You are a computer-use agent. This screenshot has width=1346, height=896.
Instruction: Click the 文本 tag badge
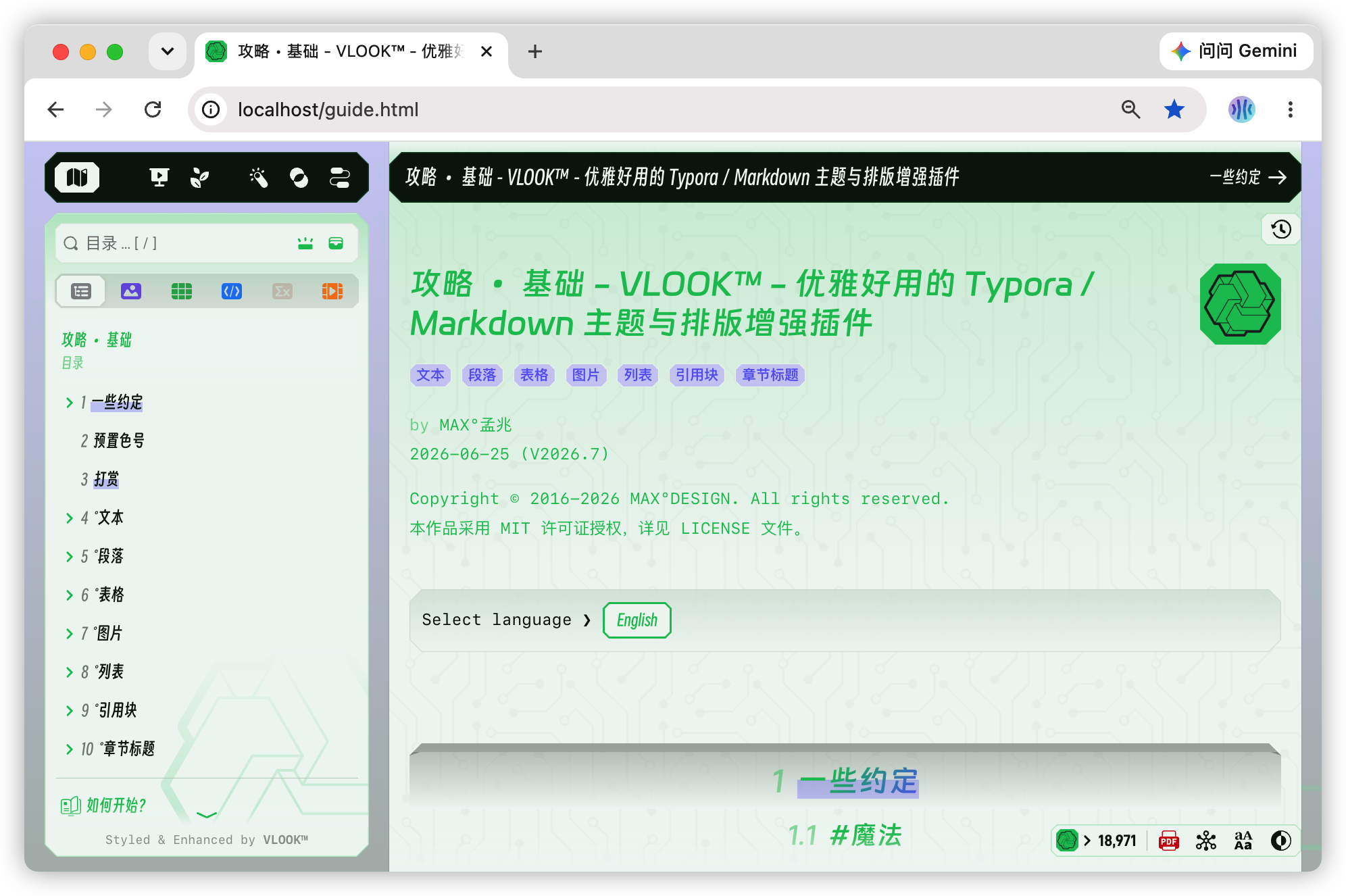430,375
